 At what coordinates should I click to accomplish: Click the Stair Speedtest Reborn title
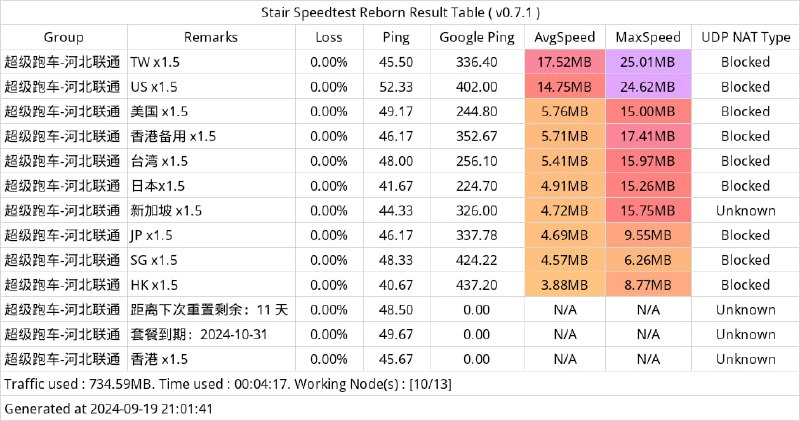pos(401,12)
